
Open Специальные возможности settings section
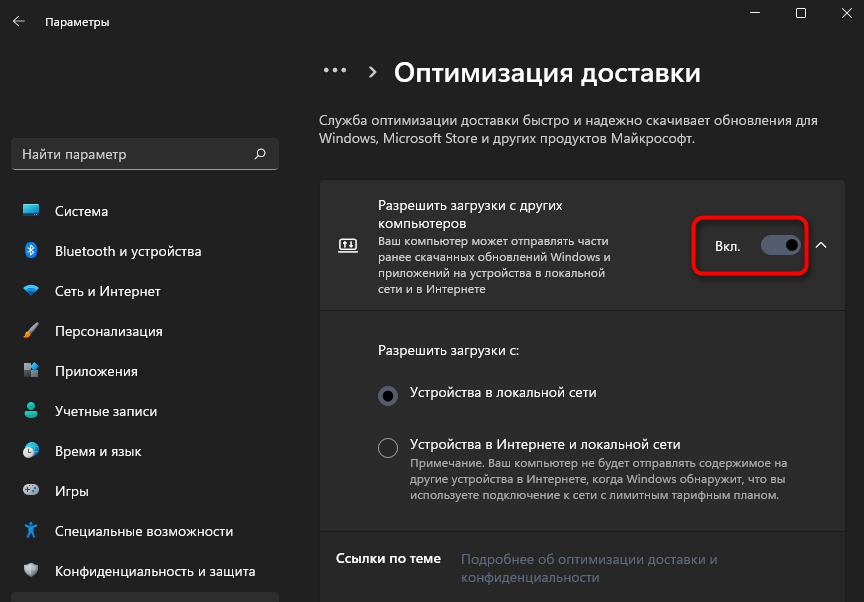point(144,531)
